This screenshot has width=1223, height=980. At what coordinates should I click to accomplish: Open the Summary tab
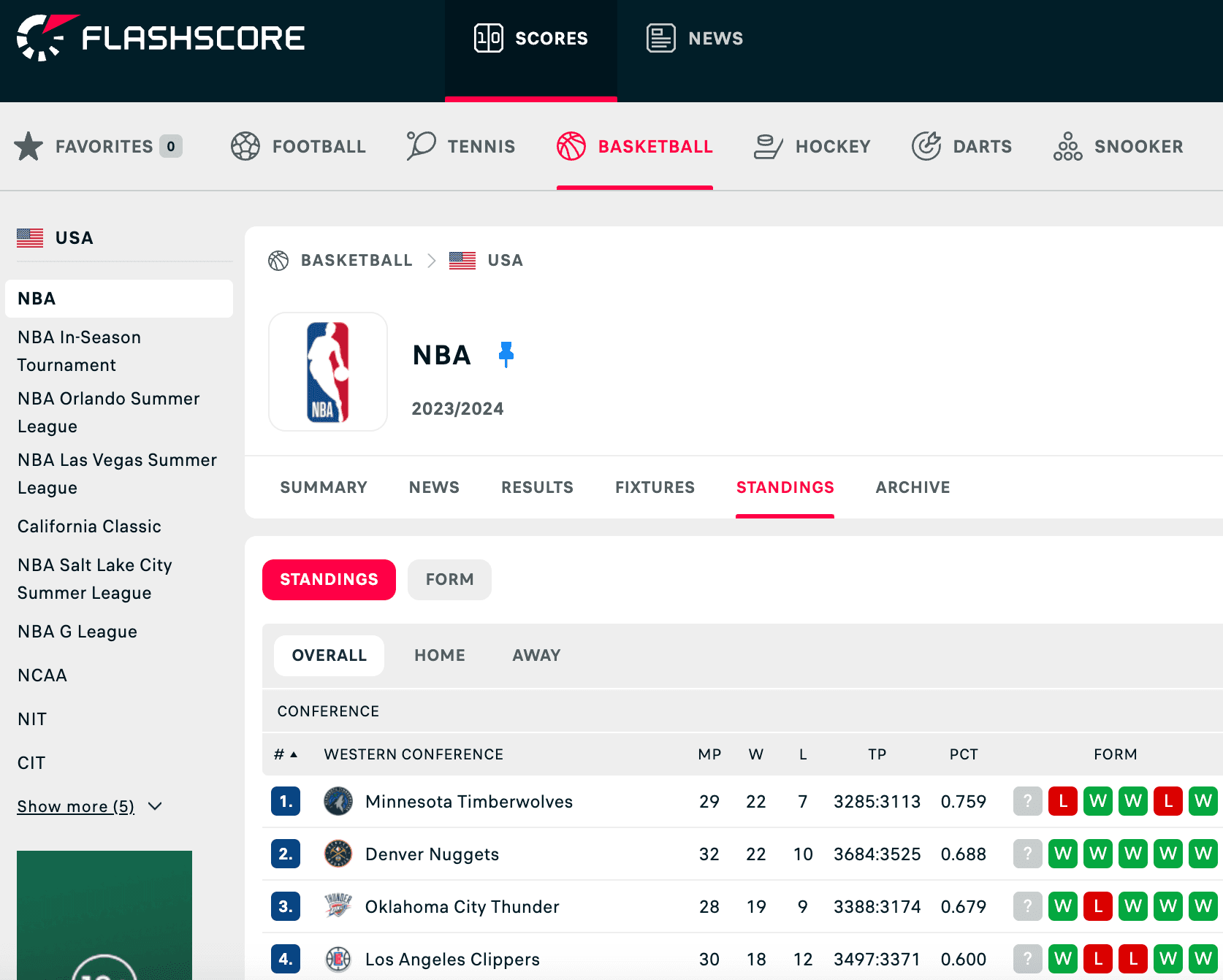[324, 487]
